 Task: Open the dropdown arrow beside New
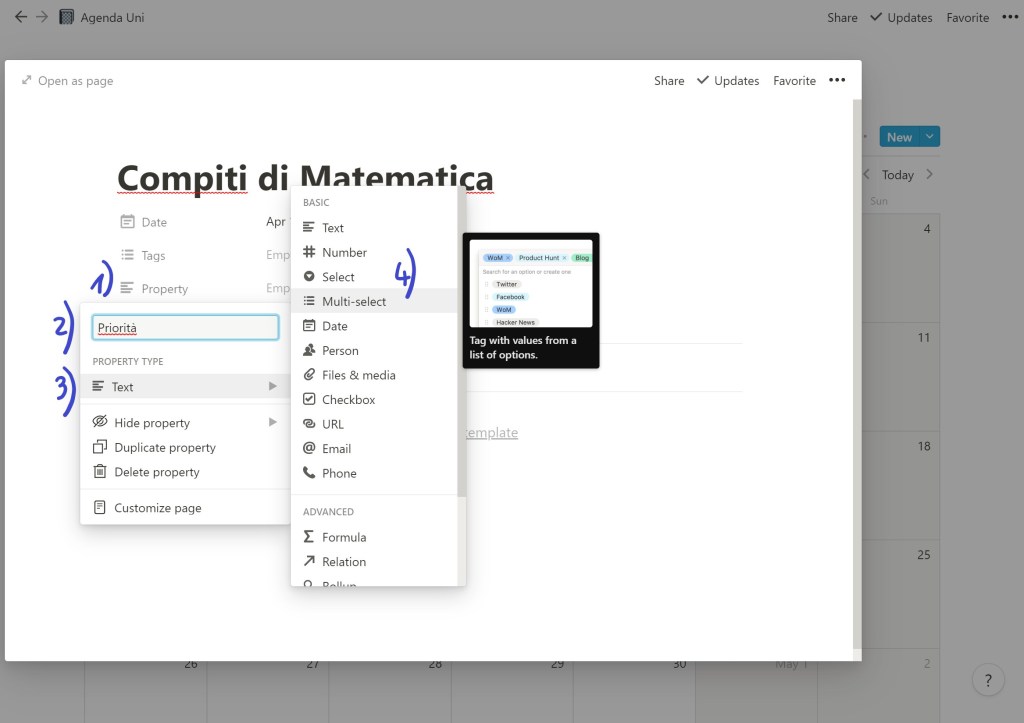[x=930, y=137]
